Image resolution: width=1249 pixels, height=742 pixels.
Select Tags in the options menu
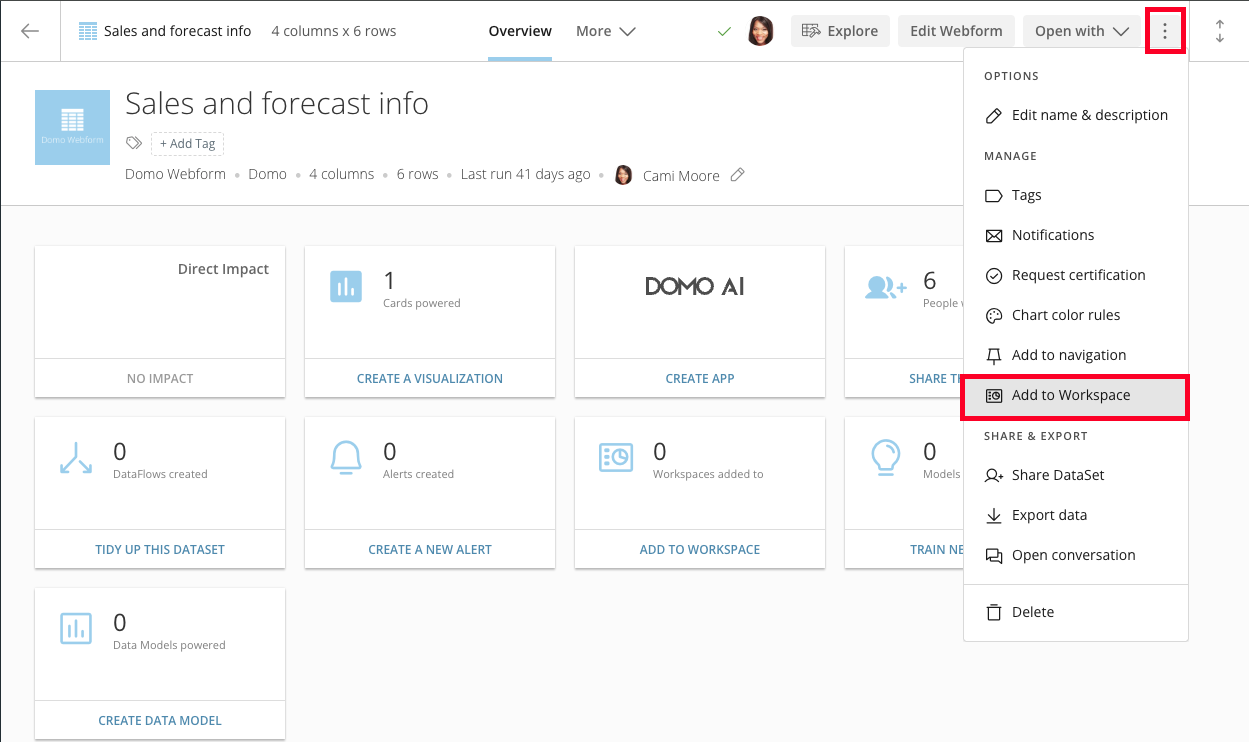[1076, 195]
